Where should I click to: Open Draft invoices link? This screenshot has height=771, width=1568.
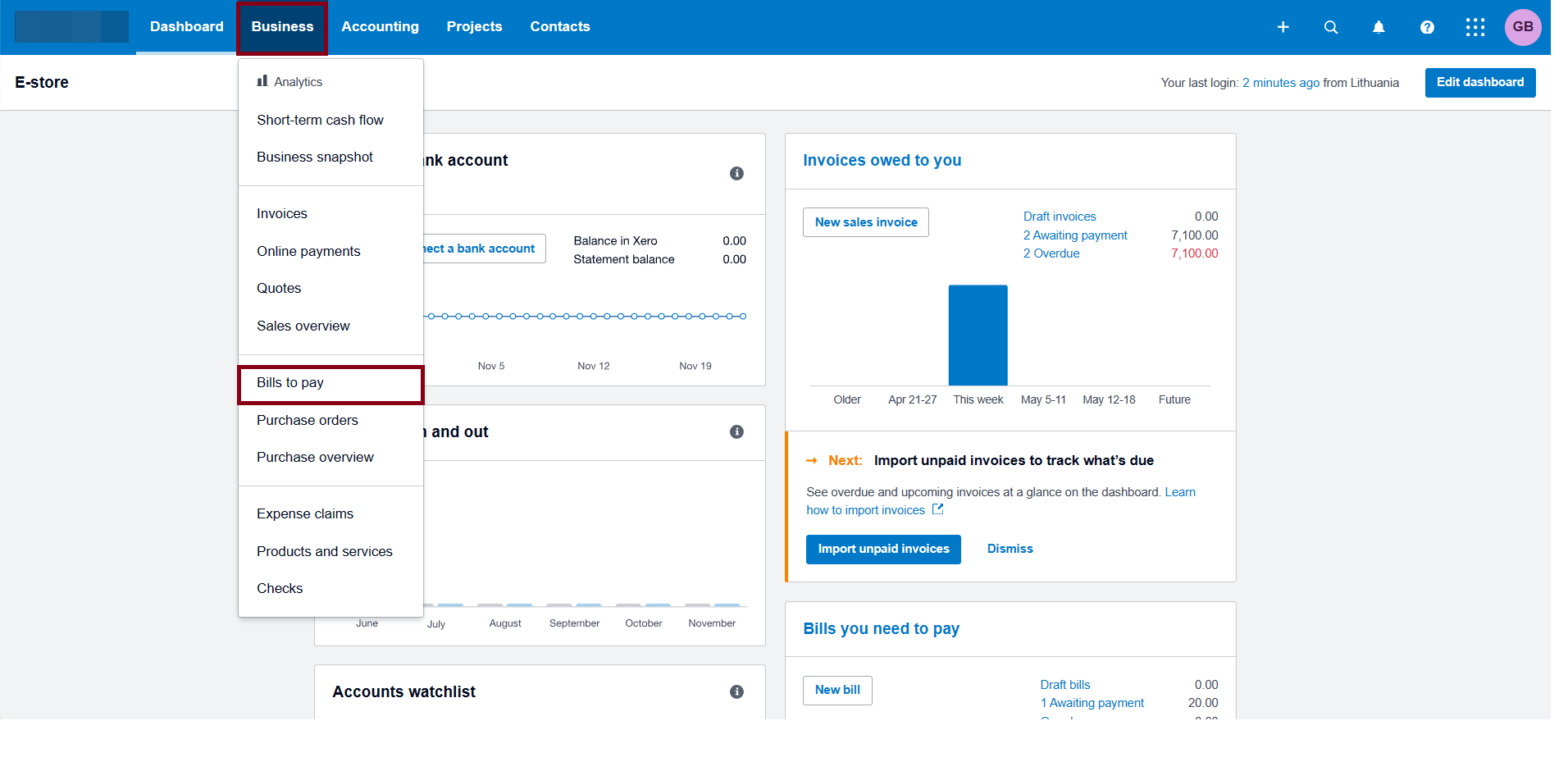[x=1060, y=217]
